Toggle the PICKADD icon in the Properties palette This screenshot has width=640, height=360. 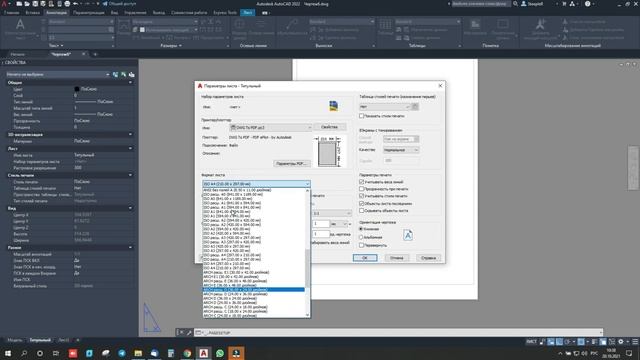tap(116, 74)
